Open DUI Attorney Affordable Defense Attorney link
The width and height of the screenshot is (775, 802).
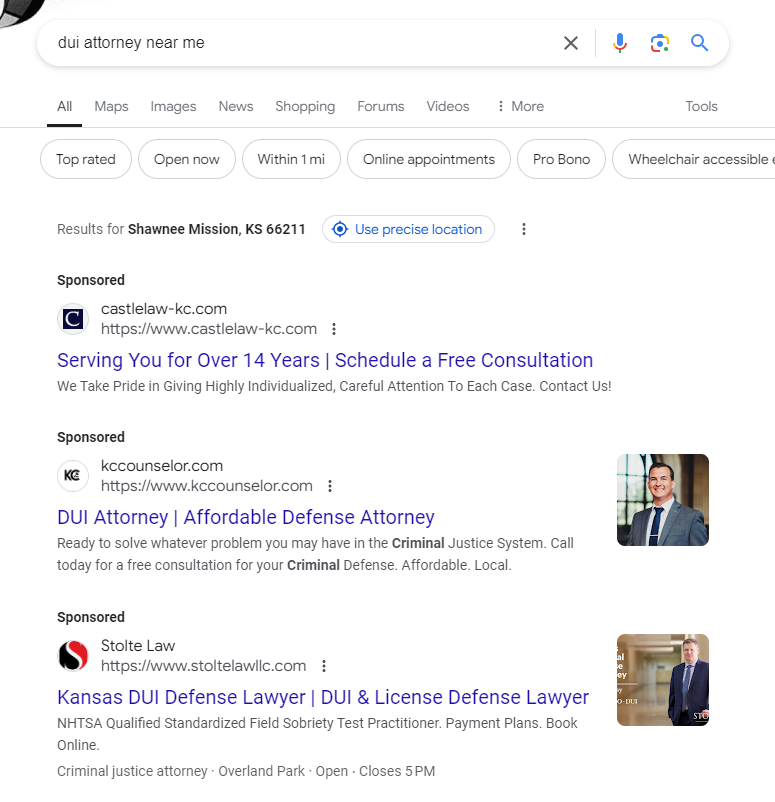[x=246, y=517]
